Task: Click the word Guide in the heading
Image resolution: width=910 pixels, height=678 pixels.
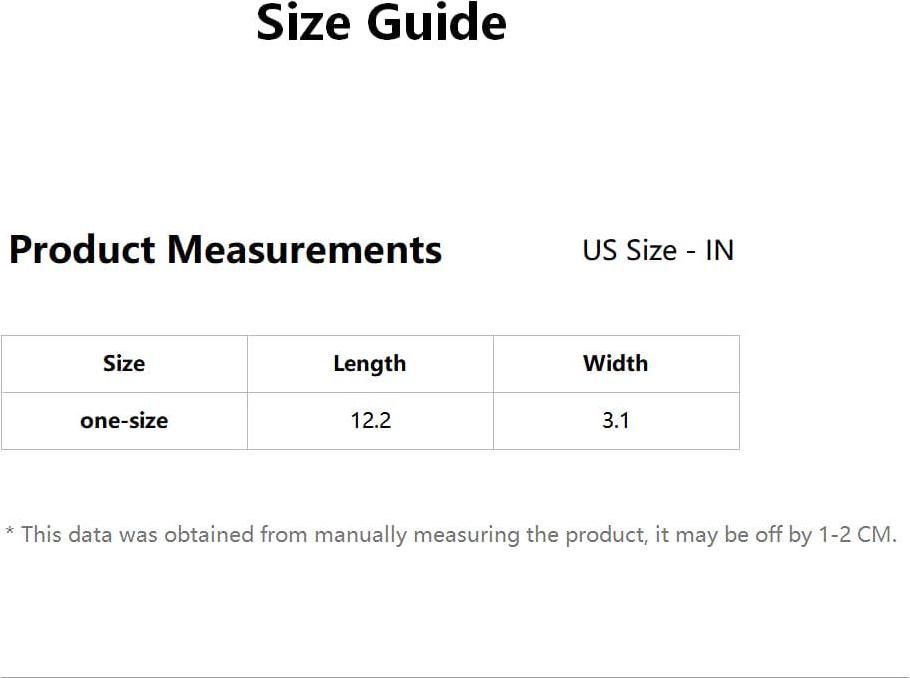Action: tap(436, 23)
